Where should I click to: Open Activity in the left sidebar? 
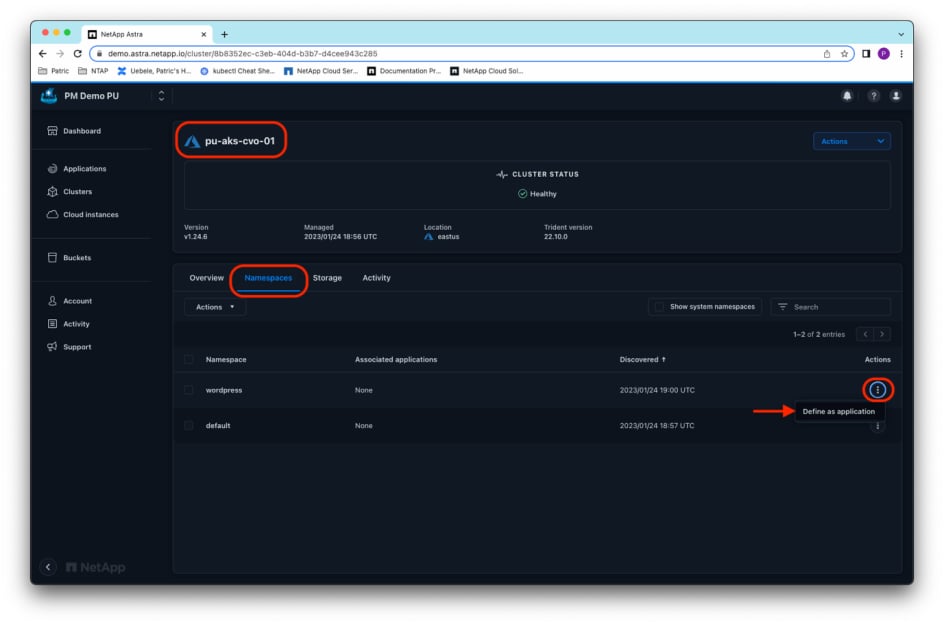(68, 324)
